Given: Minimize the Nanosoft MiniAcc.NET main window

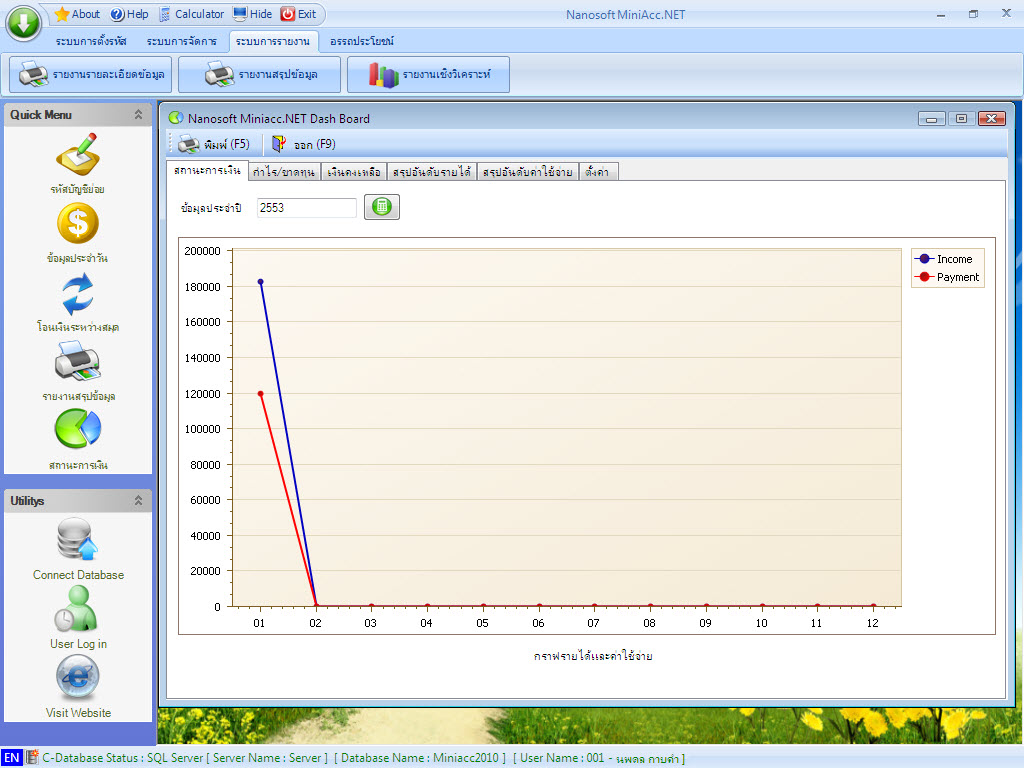Looking at the screenshot, I should point(940,14).
